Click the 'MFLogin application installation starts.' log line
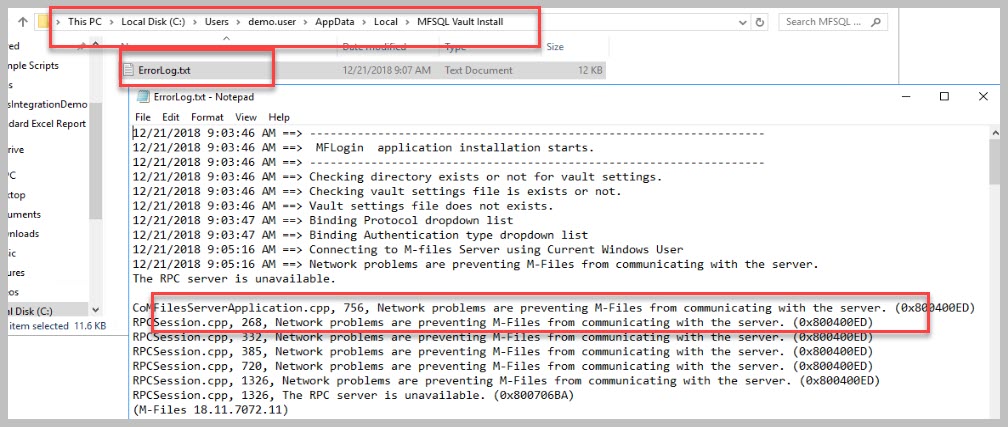This screenshot has height=427, width=1008. (364, 148)
